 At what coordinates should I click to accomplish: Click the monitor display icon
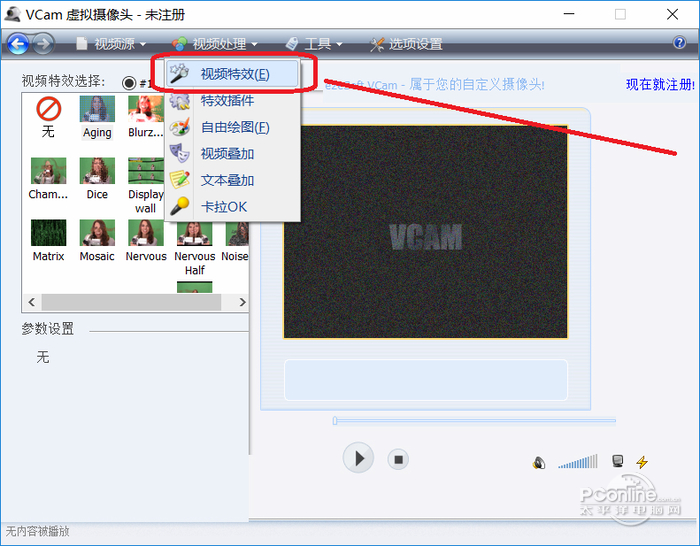617,461
